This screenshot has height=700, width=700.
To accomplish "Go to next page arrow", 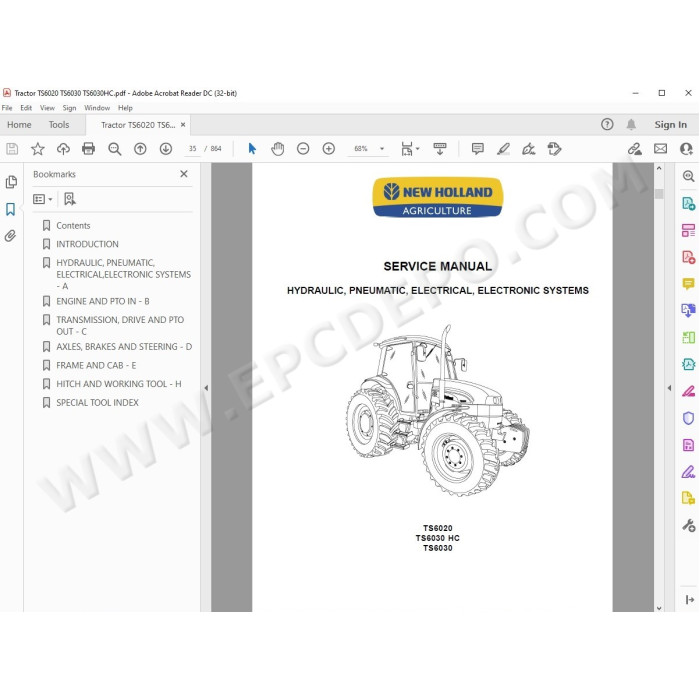I will click(x=166, y=149).
